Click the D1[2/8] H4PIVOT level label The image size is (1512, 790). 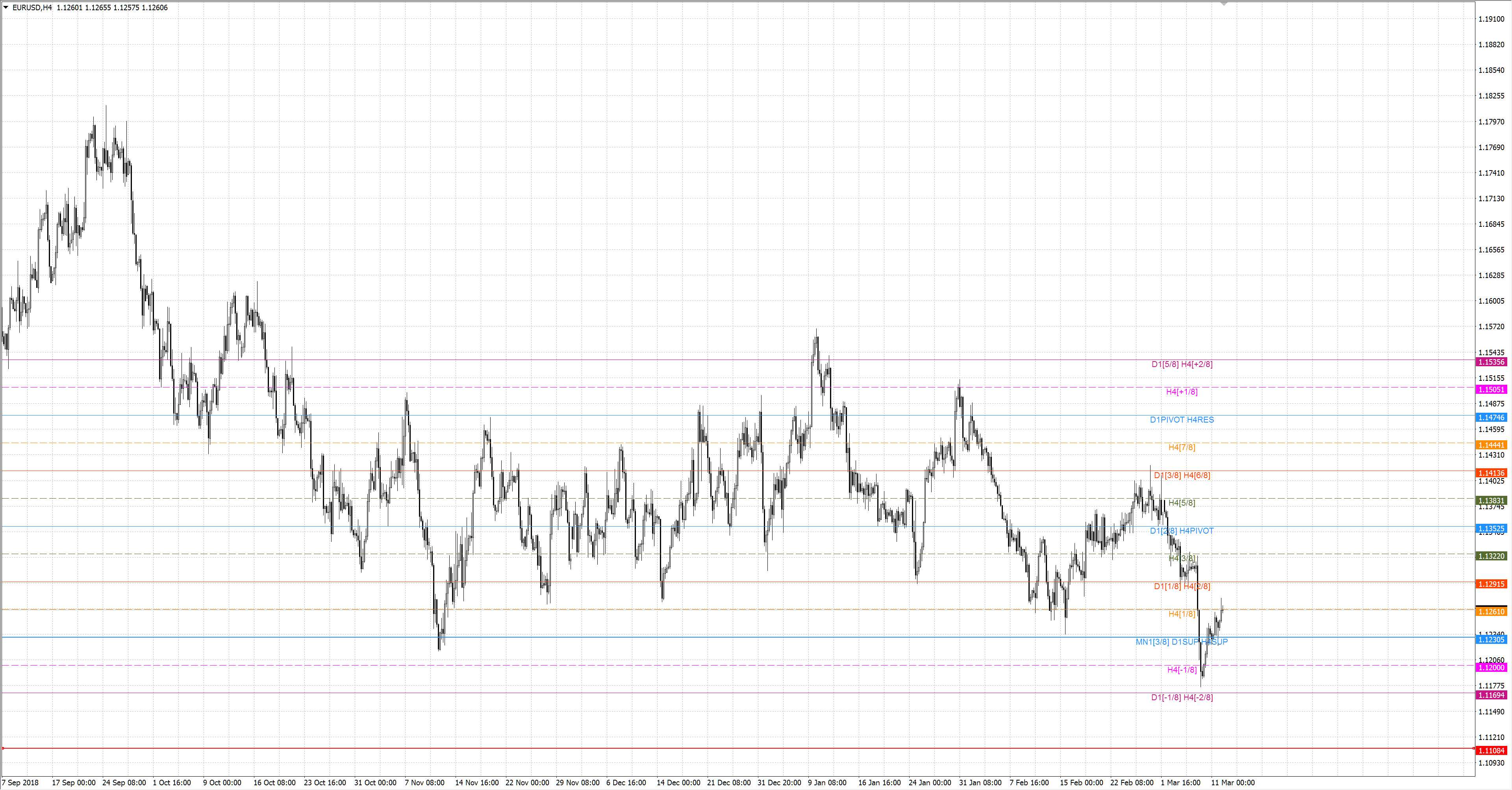[1182, 530]
